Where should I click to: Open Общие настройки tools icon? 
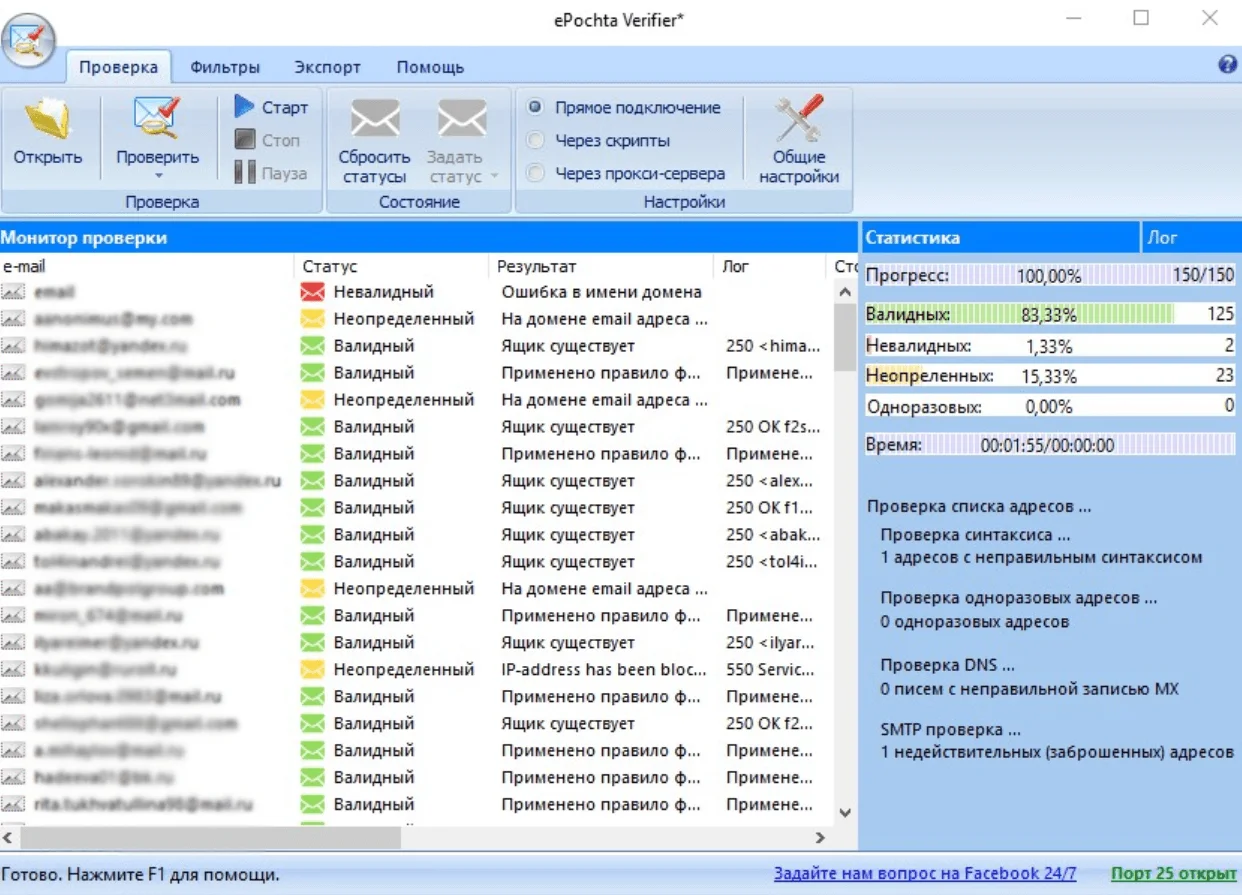[x=798, y=120]
